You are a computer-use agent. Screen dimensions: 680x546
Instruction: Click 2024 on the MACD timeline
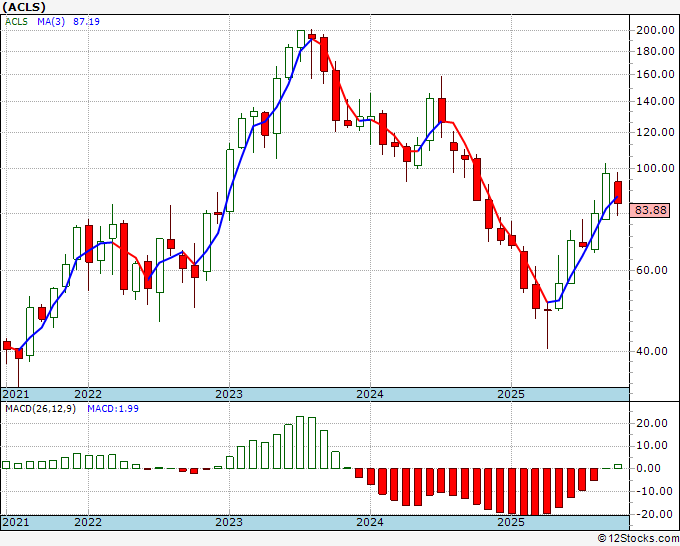(370, 522)
